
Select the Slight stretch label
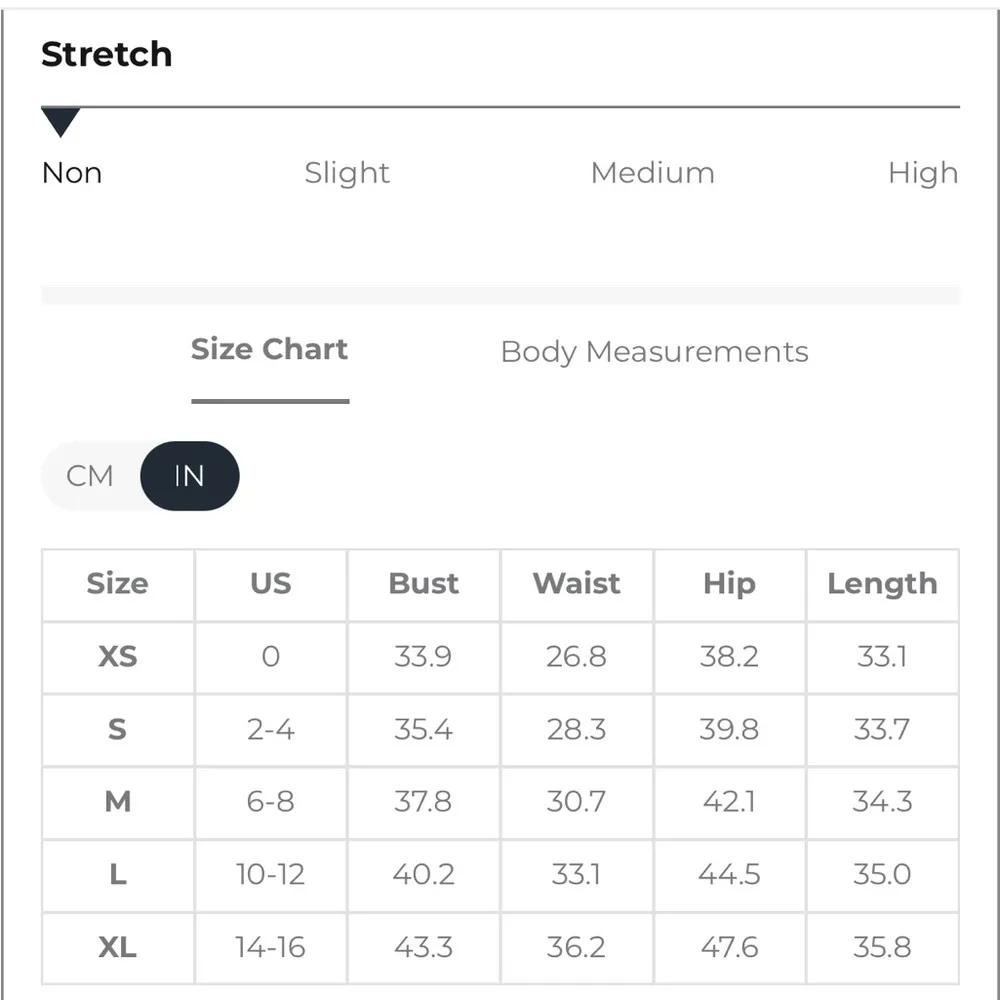pyautogui.click(x=347, y=173)
